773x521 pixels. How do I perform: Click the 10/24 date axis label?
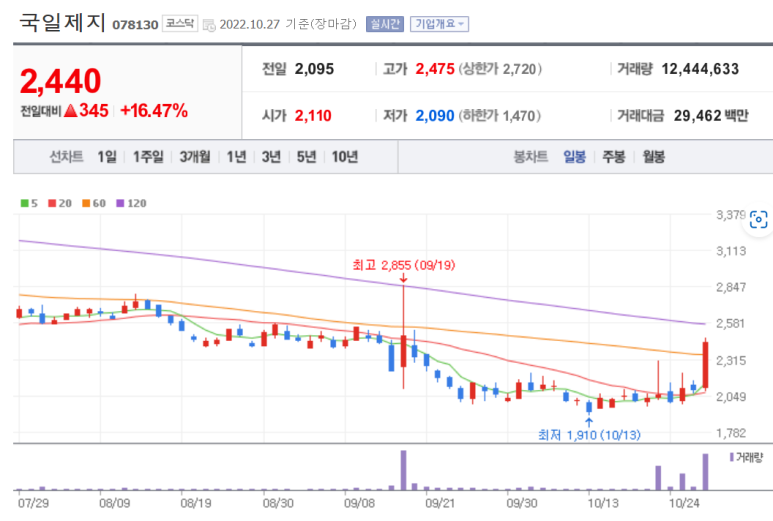(683, 503)
